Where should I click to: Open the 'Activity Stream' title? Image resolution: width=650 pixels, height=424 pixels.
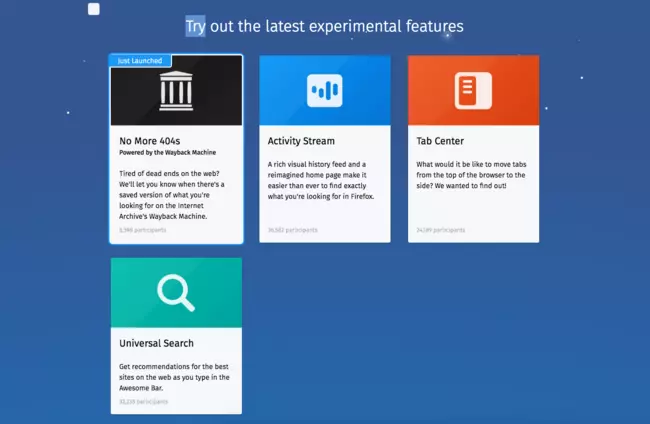click(x=301, y=141)
